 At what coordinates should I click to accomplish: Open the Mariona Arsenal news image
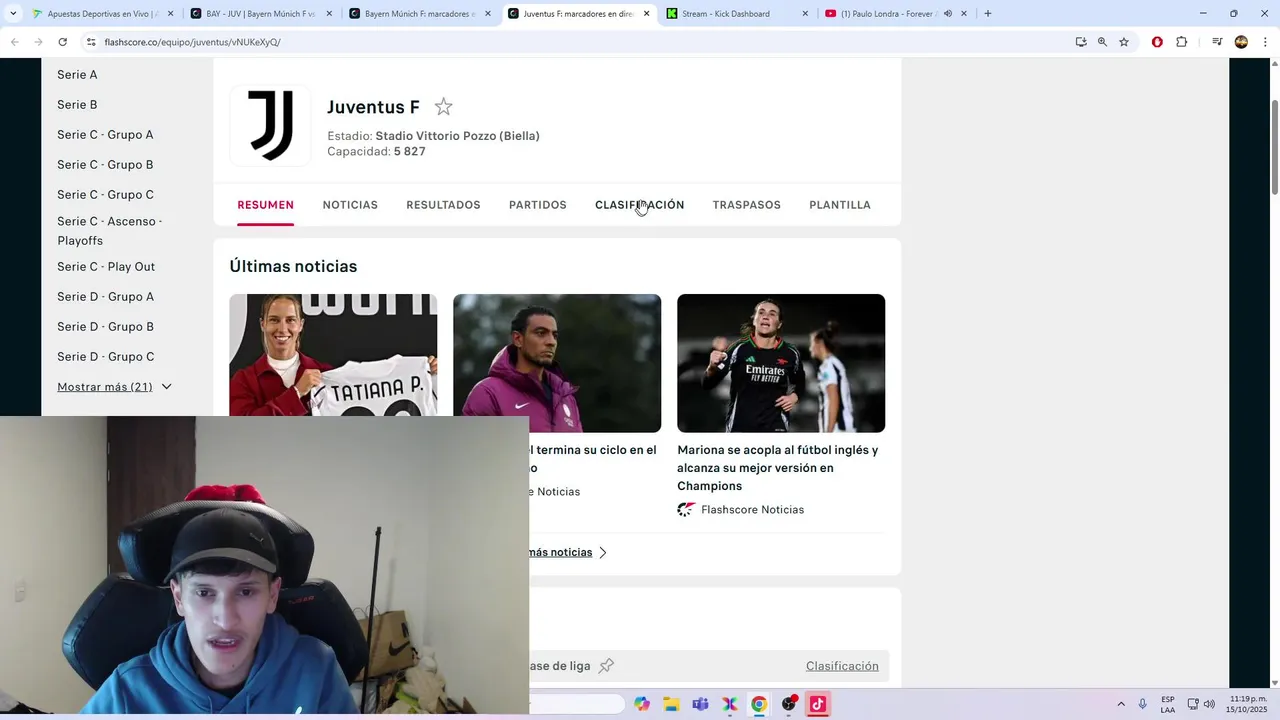(x=781, y=363)
